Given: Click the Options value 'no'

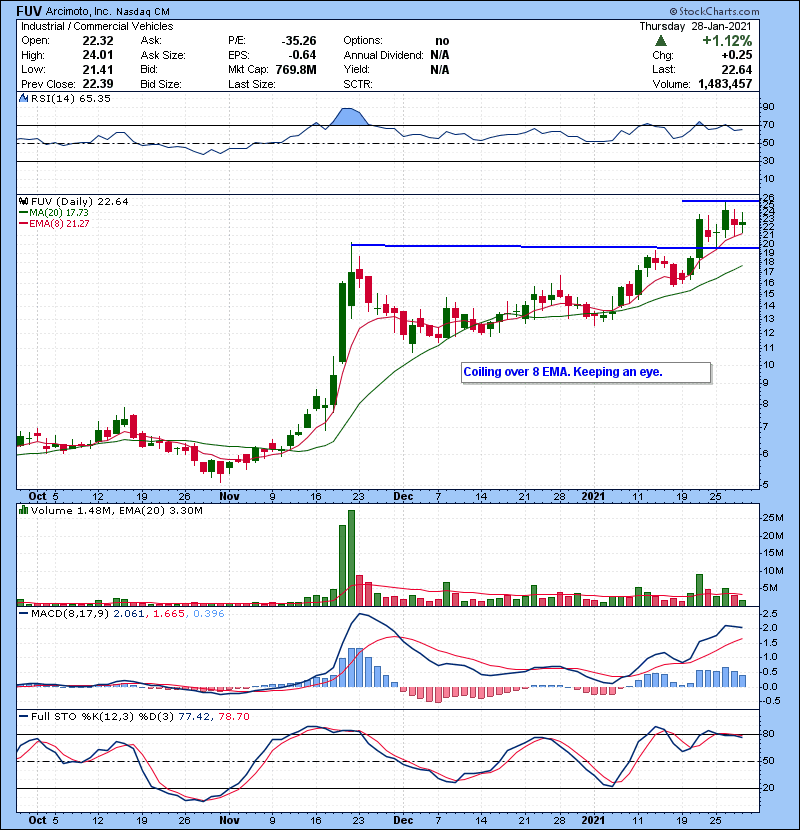Looking at the screenshot, I should 442,41.
